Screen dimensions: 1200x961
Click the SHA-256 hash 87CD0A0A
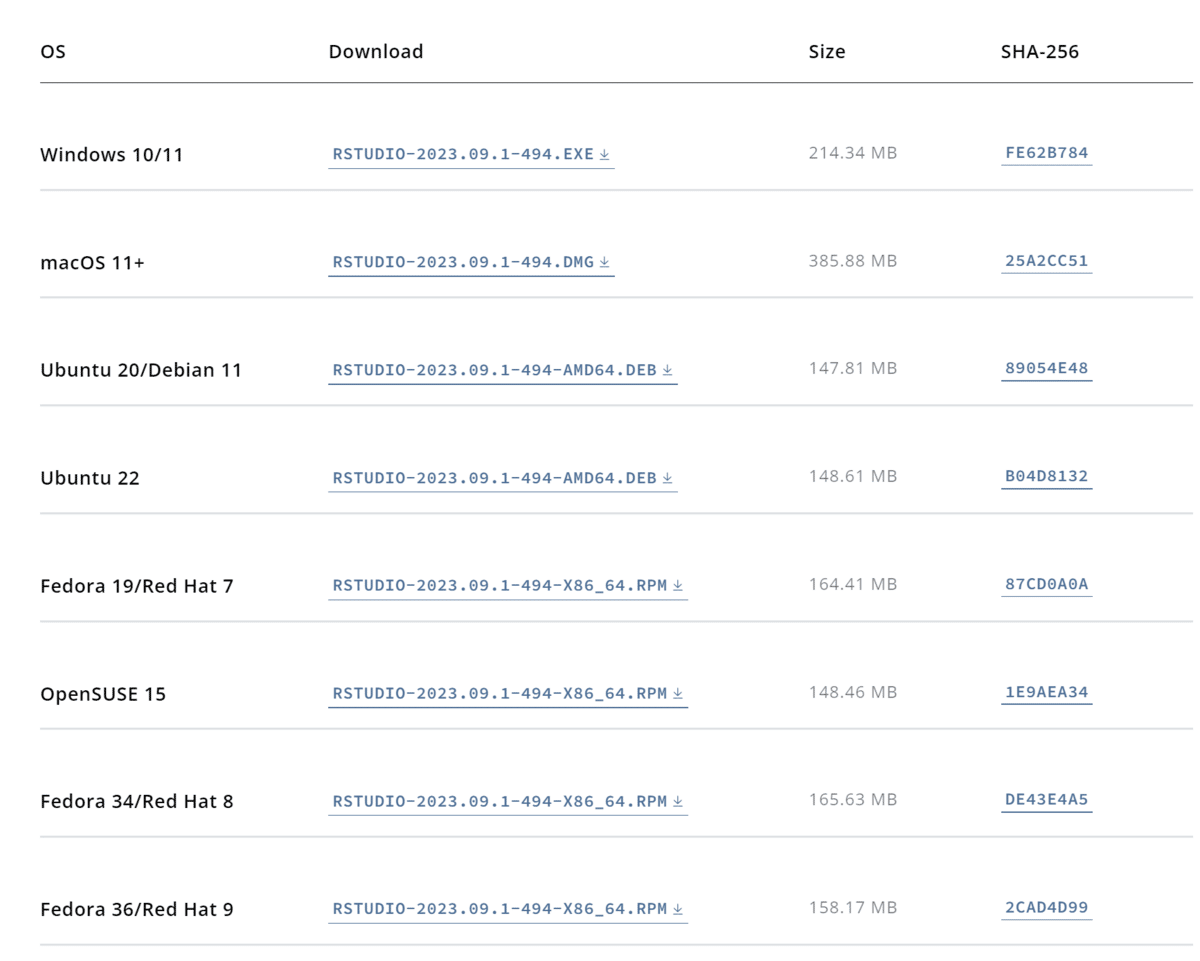coord(1046,585)
